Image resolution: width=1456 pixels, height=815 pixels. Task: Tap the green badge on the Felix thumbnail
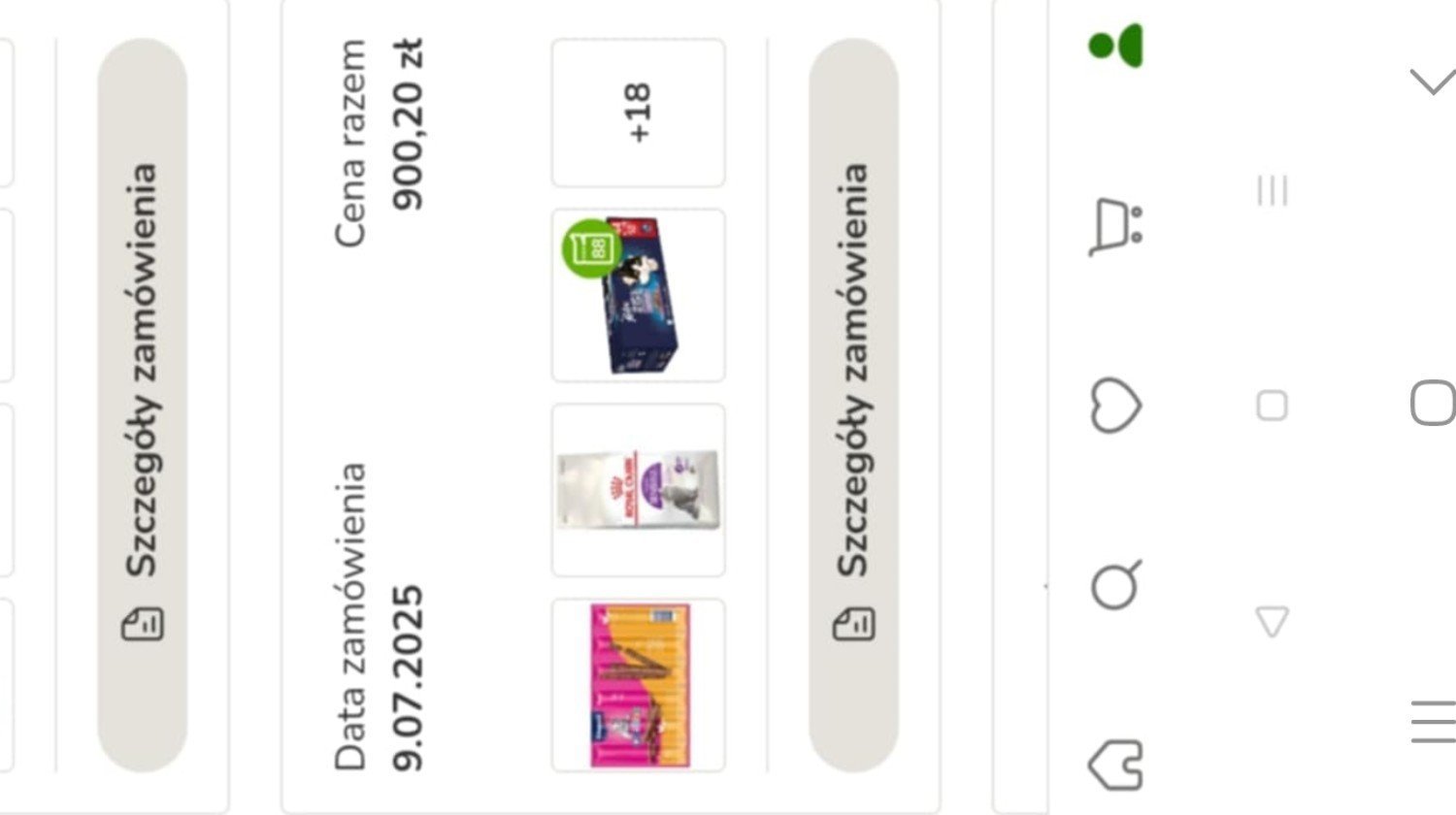[590, 249]
